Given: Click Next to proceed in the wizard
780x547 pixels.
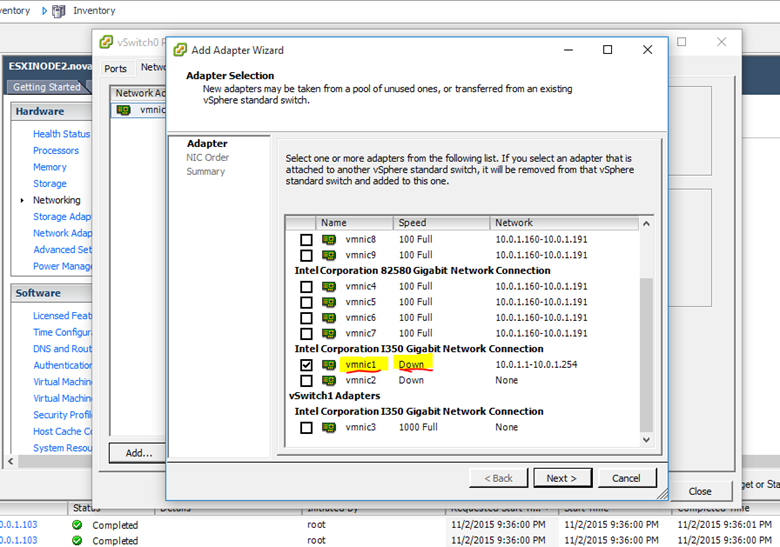Looking at the screenshot, I should pyautogui.click(x=563, y=478).
